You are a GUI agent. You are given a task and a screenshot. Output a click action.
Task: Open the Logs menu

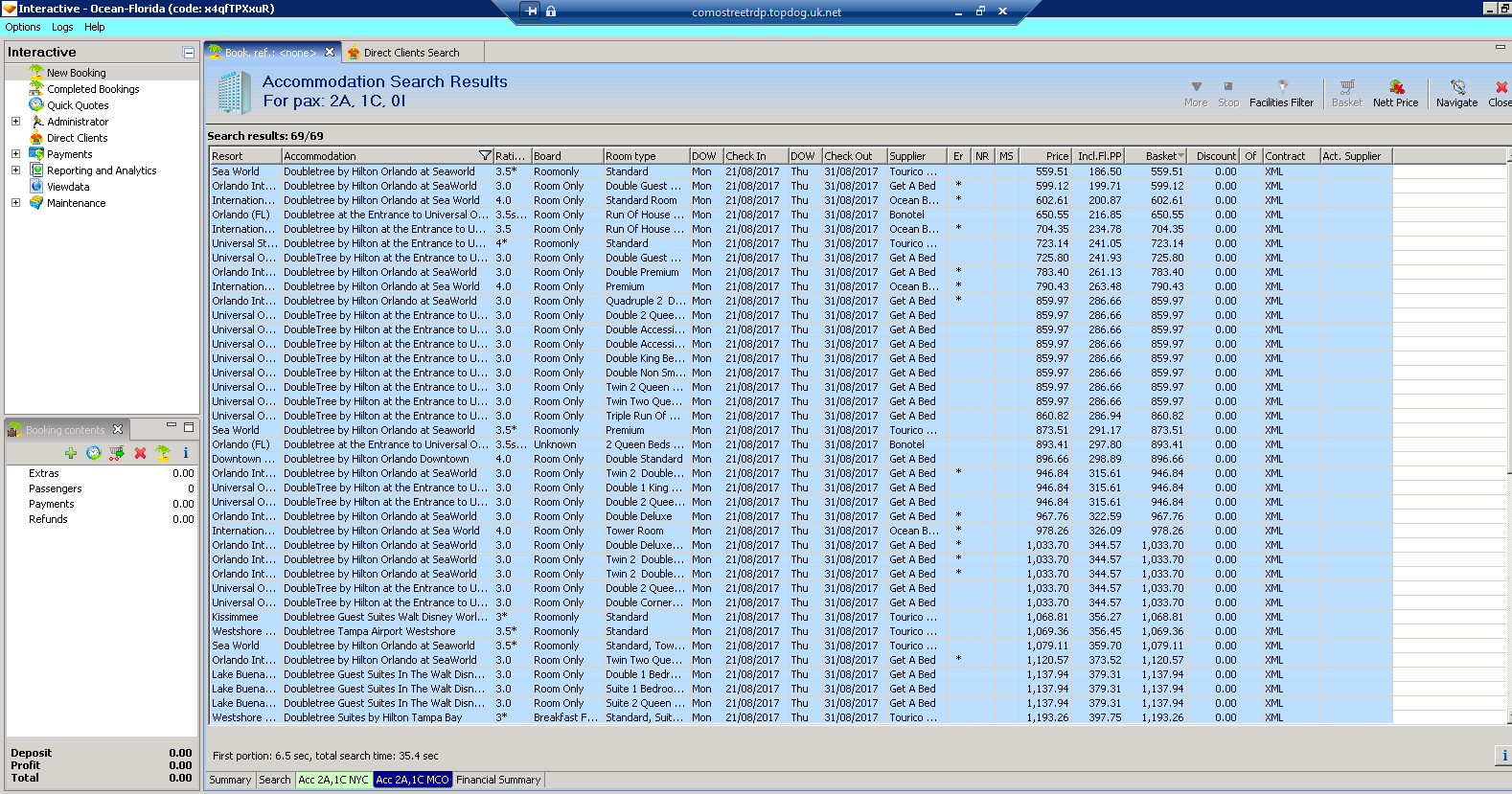[62, 27]
